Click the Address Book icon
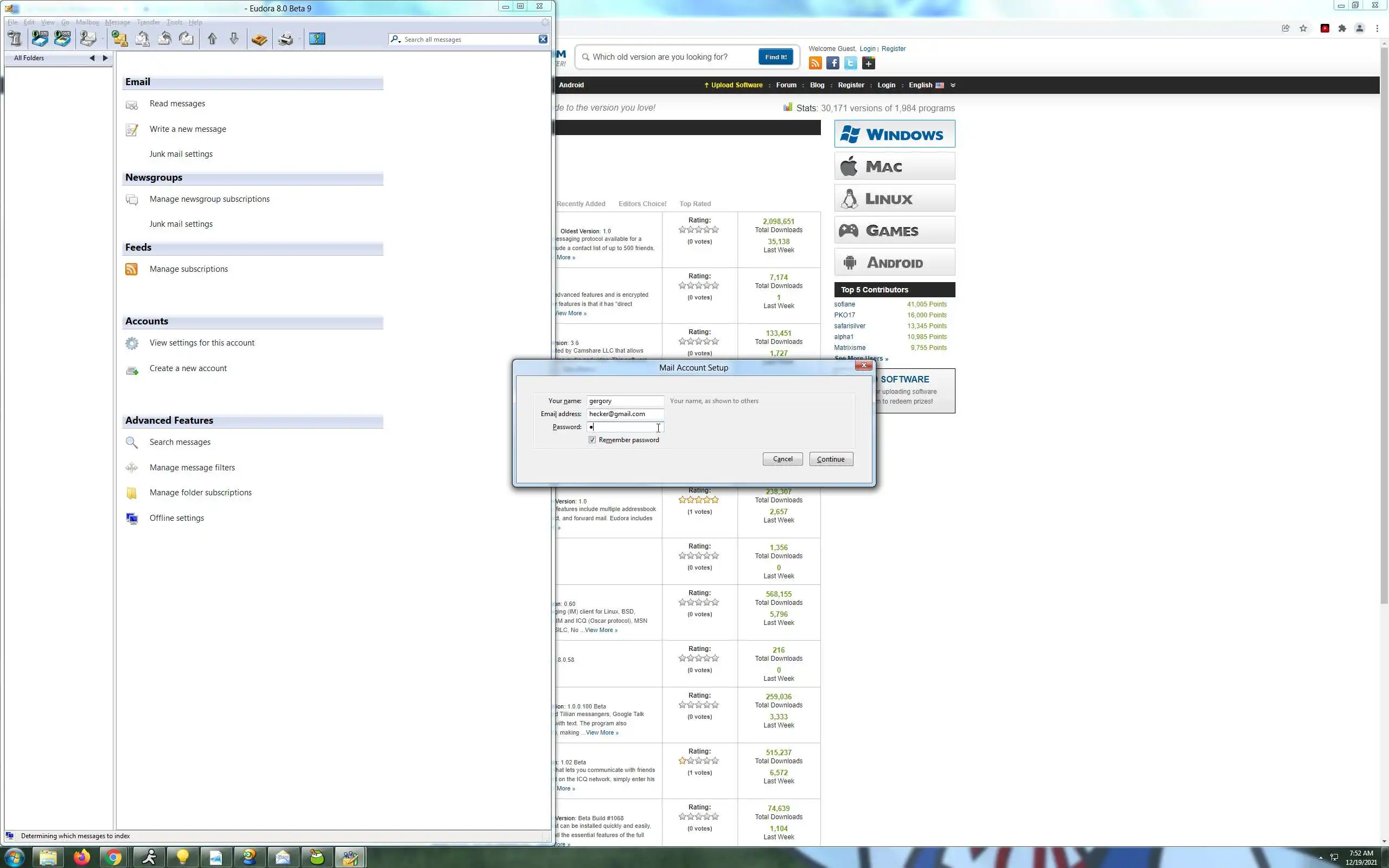Image resolution: width=1389 pixels, height=868 pixels. (x=259, y=39)
